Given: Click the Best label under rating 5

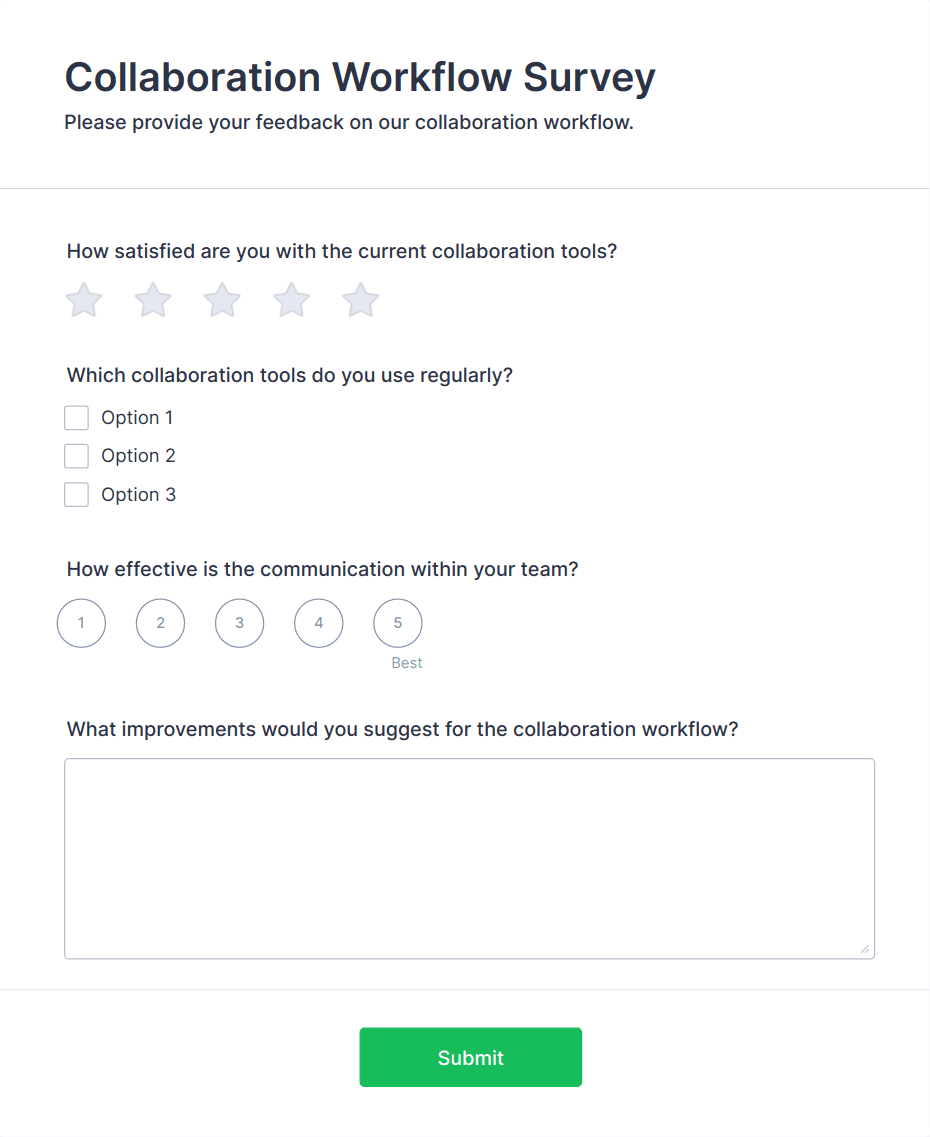Looking at the screenshot, I should (406, 663).
